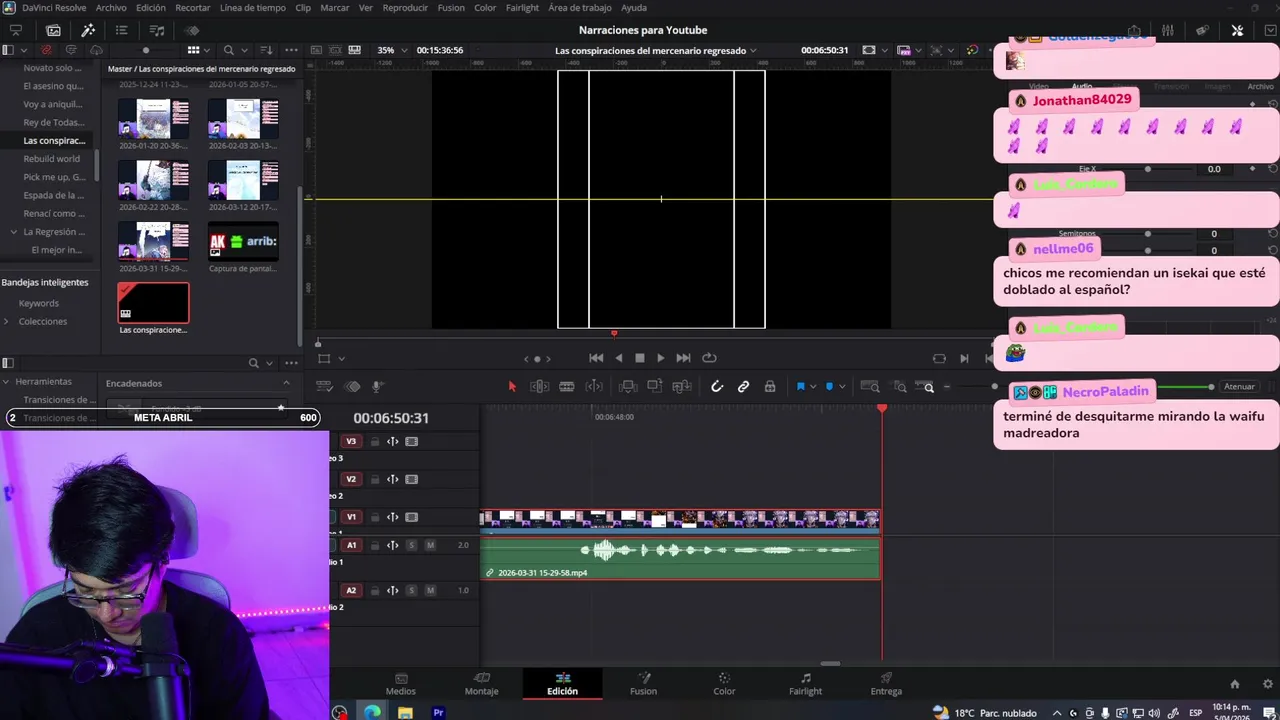Click the Overwrite clip tool

click(655, 386)
